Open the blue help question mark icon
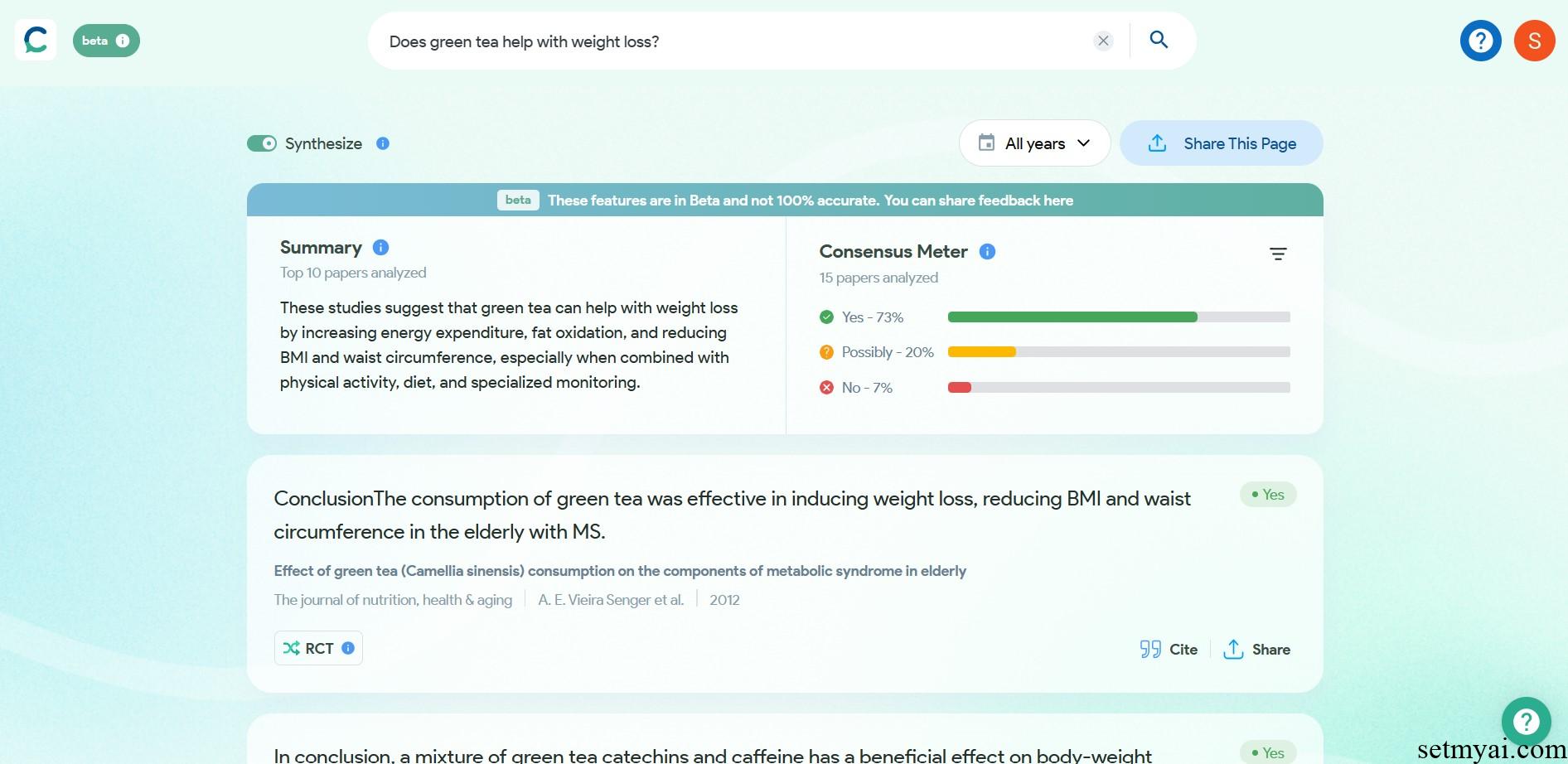The image size is (1568, 764). pos(1480,41)
